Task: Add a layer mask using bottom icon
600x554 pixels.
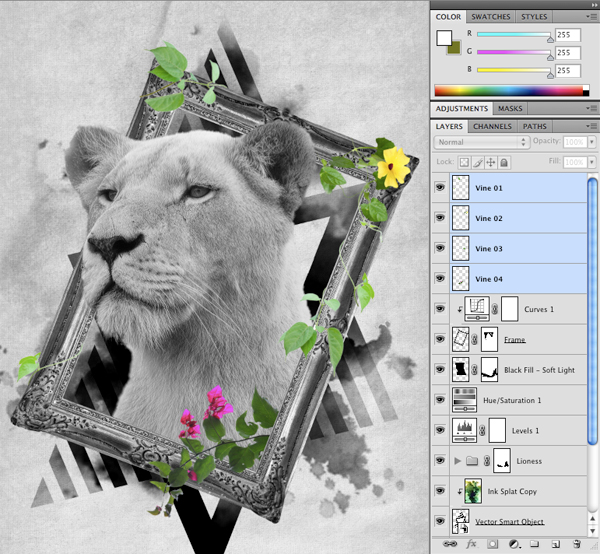Action: pos(493,544)
